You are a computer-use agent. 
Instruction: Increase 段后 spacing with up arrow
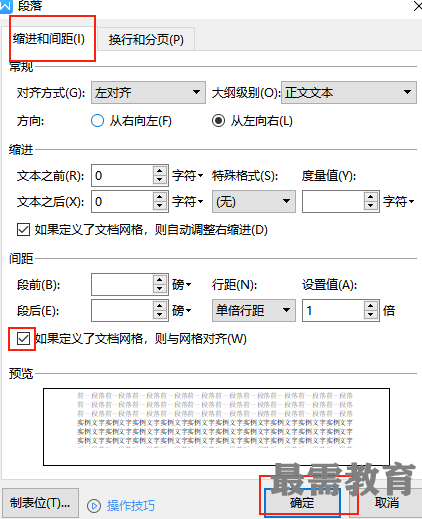click(160, 306)
